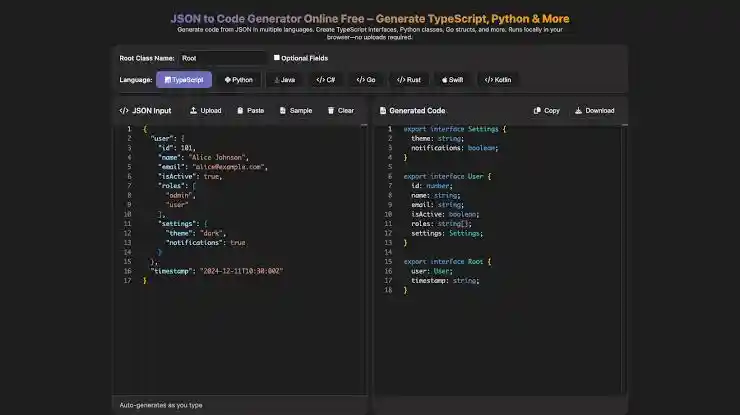Click the Sample file icon
The width and height of the screenshot is (740, 415).
click(283, 110)
